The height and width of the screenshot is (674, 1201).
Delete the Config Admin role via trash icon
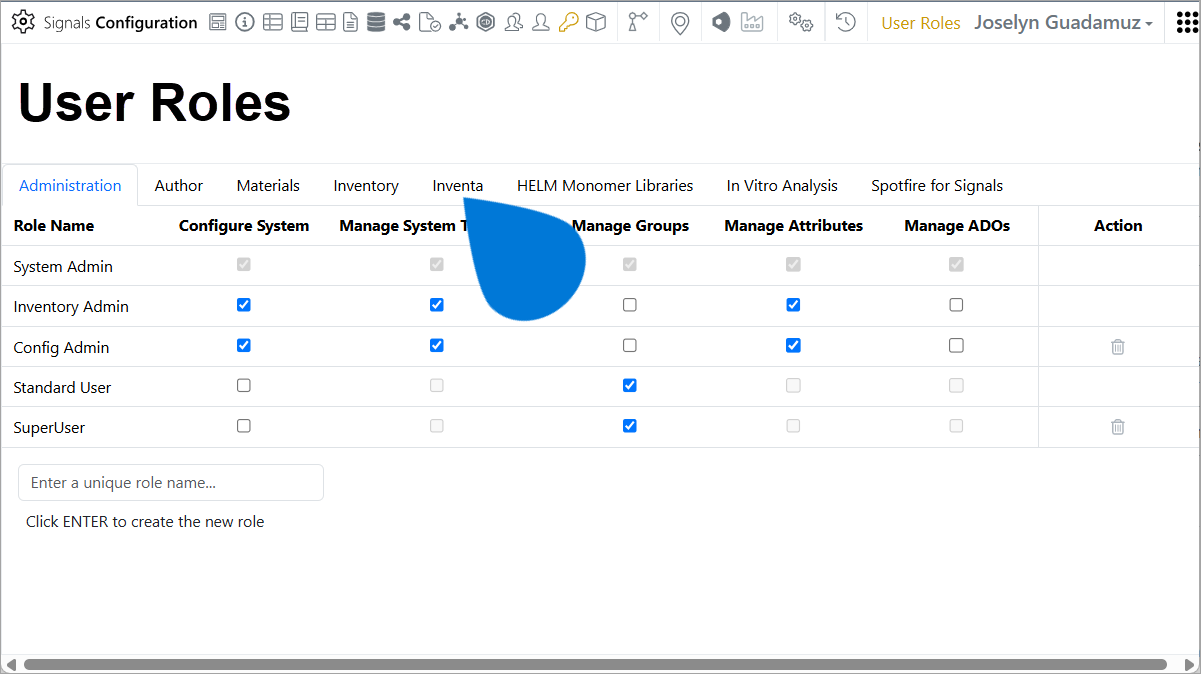point(1117,346)
